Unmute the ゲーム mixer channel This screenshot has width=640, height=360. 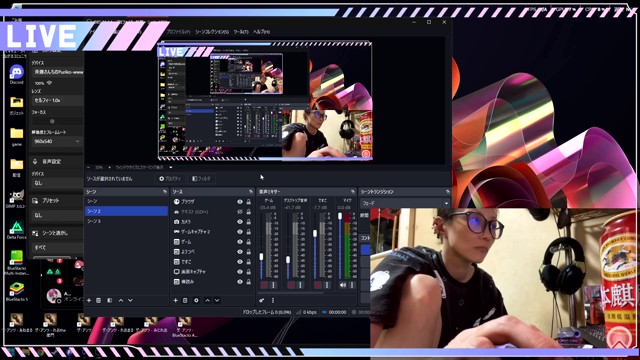264,285
